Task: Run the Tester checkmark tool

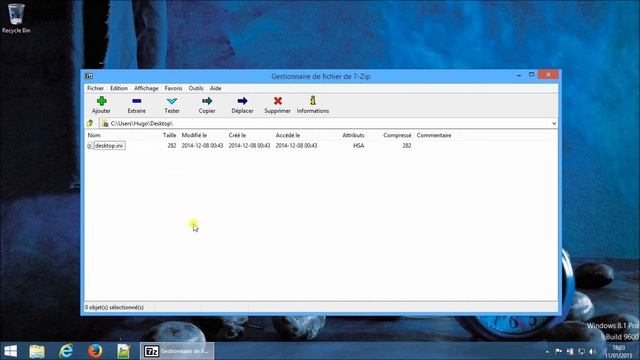Action: (172, 101)
